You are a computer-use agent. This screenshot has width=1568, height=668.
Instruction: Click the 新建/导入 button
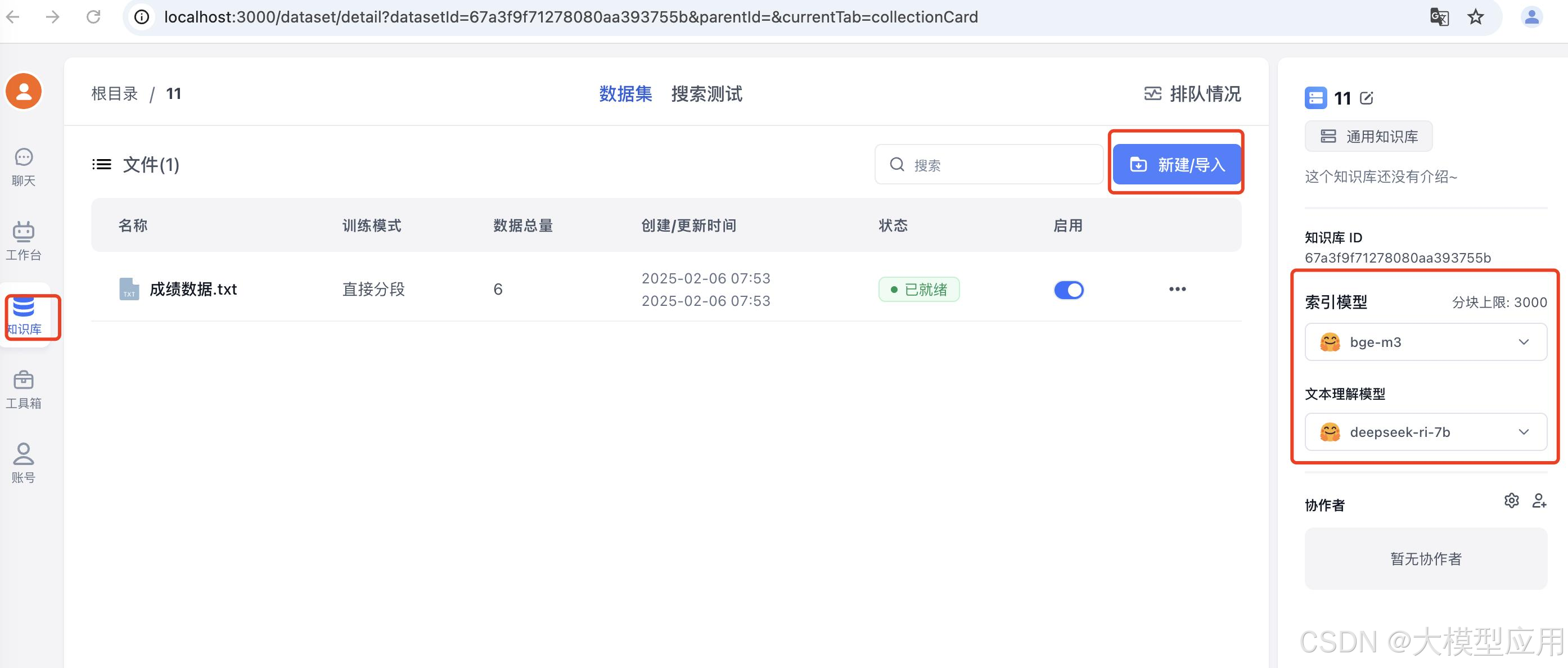(1176, 164)
